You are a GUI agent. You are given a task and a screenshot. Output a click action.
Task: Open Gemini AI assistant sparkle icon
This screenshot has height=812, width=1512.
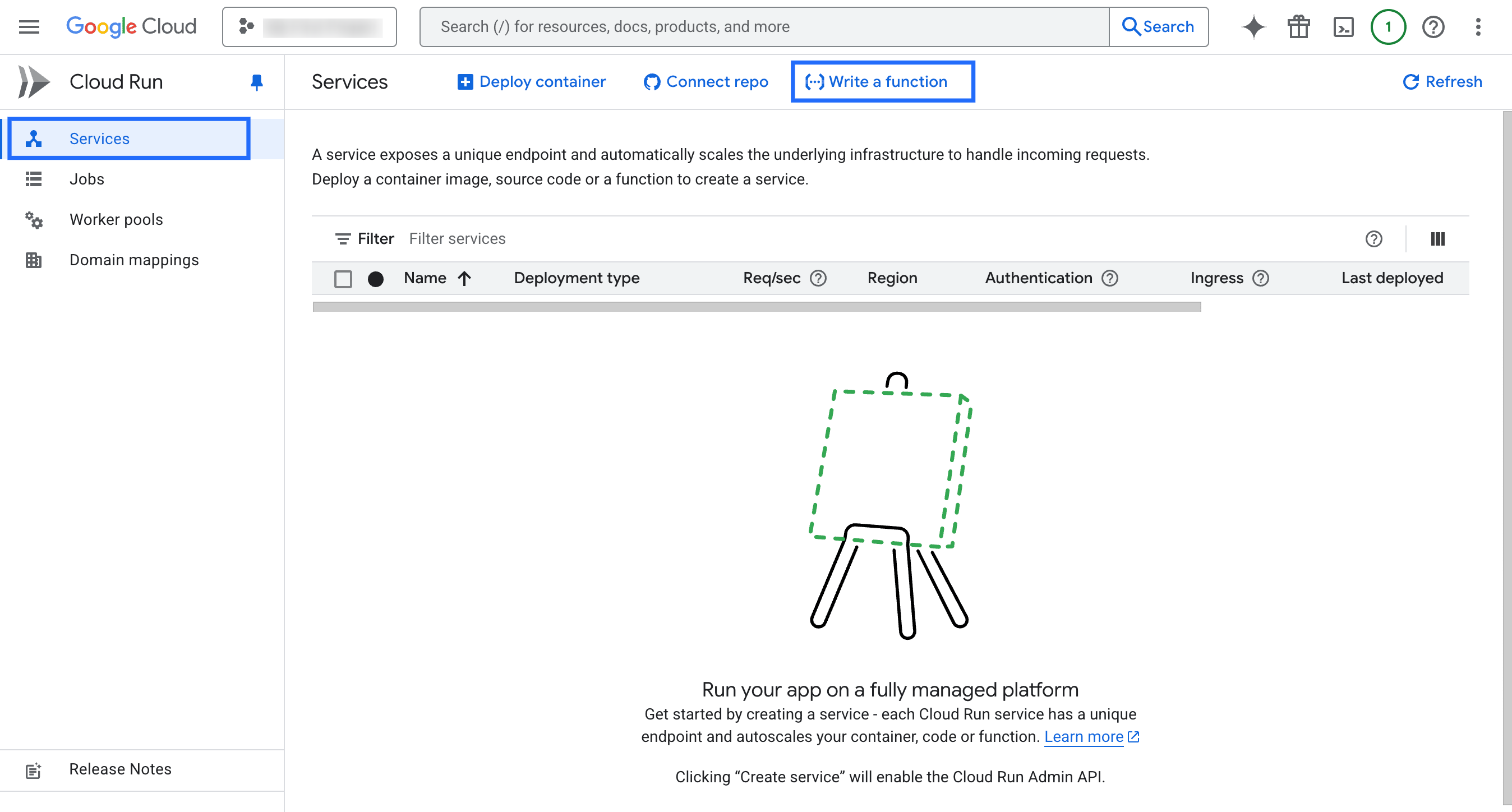tap(1253, 26)
